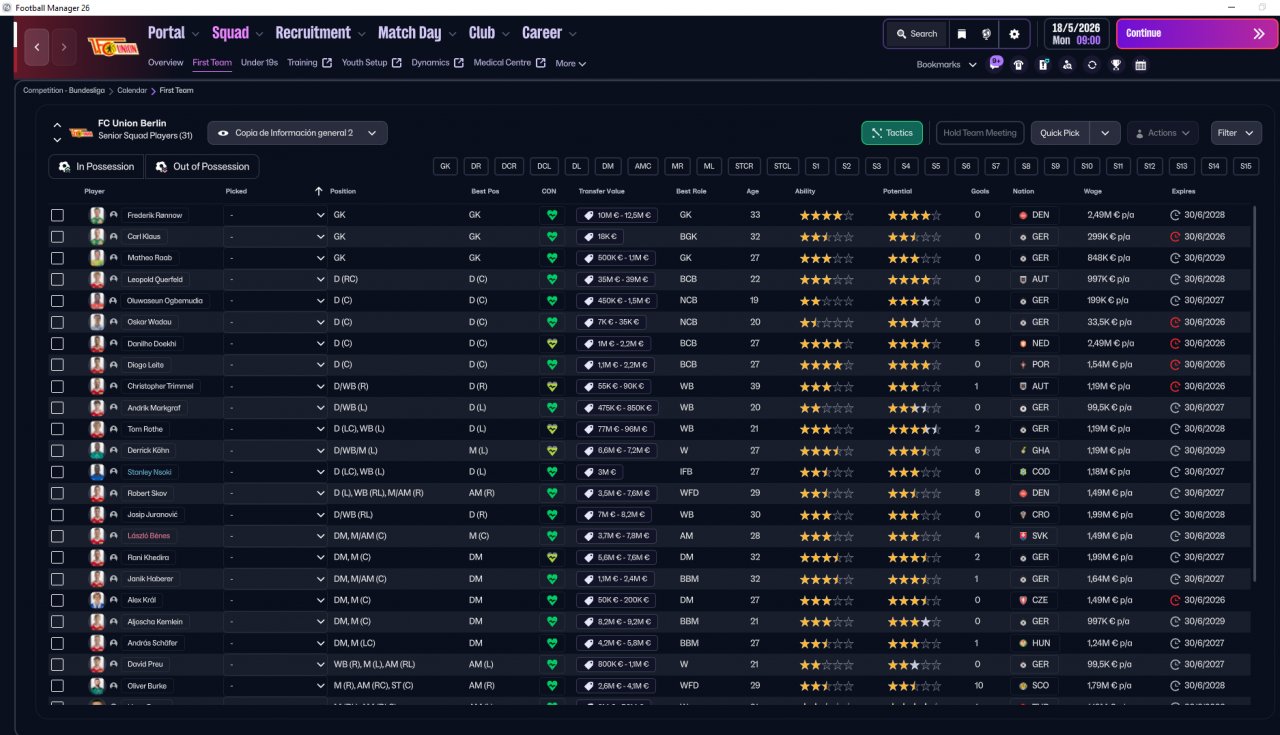The image size is (1280, 735).
Task: Open the settings gear icon
Action: tap(1014, 34)
